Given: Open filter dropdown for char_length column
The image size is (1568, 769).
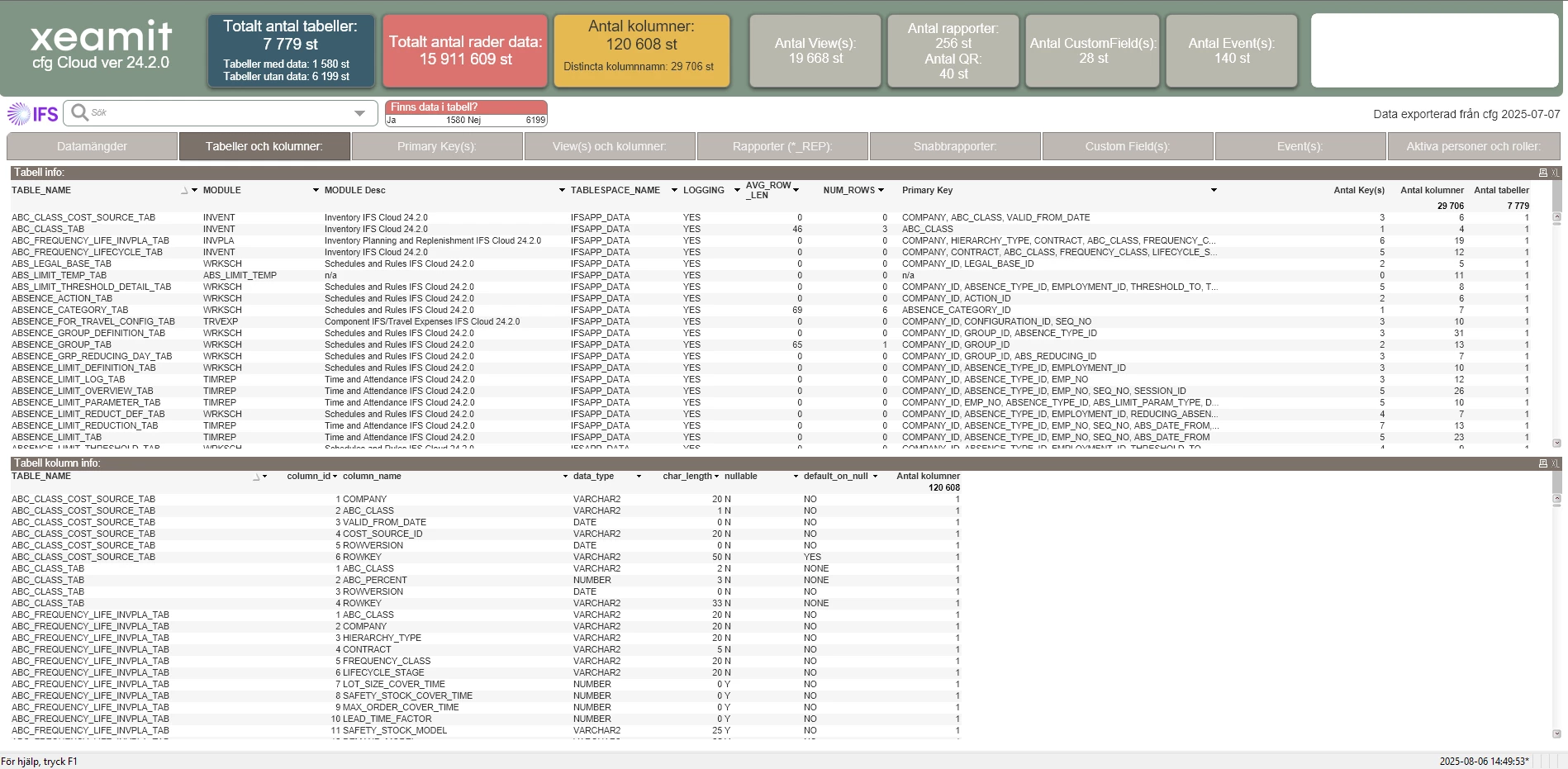Looking at the screenshot, I should coord(716,477).
